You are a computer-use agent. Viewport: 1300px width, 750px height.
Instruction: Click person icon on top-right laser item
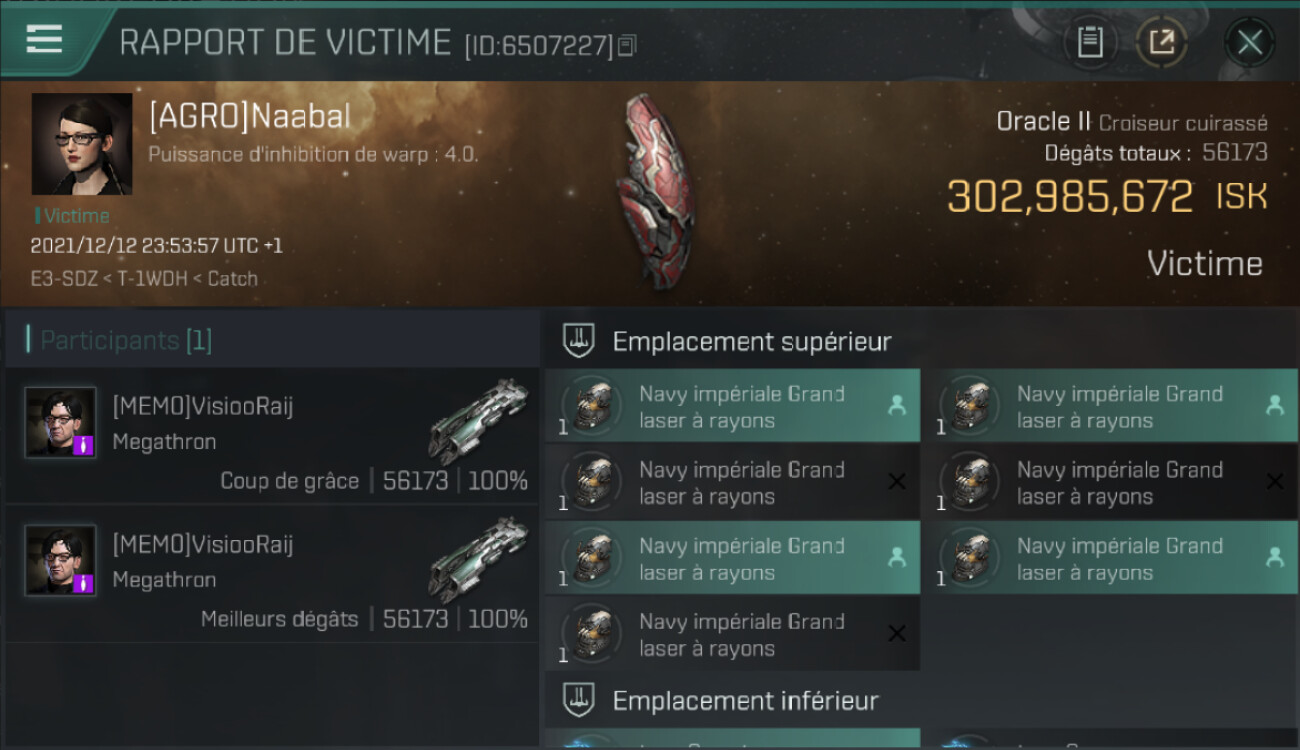[x=1275, y=405]
